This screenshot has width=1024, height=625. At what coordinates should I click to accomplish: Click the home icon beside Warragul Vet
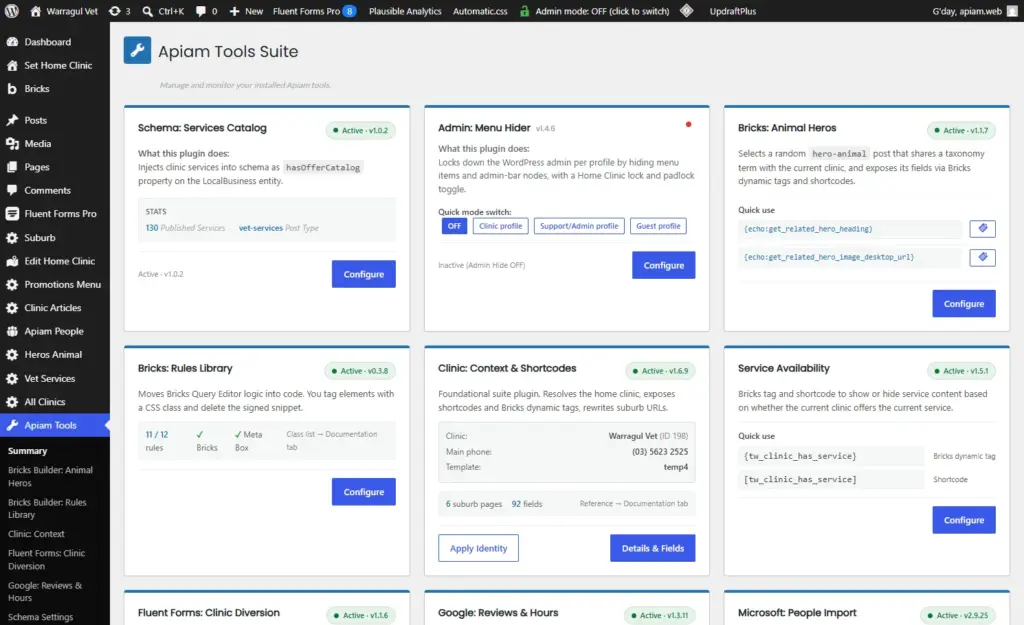pos(35,11)
